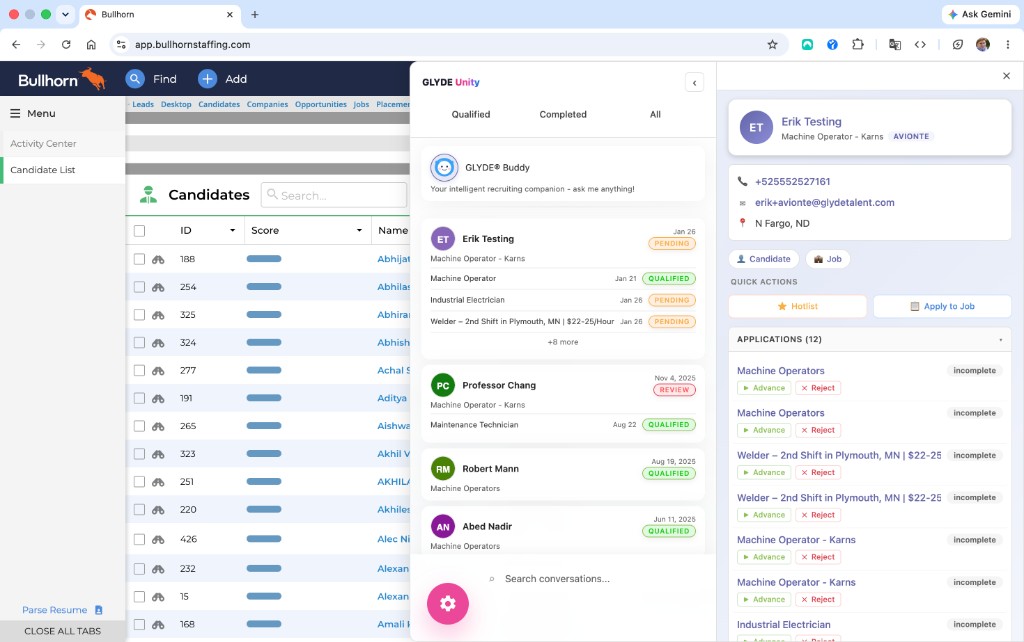Collapse the Applications (12) section
Viewport: 1024px width, 642px height.
pos(1000,340)
